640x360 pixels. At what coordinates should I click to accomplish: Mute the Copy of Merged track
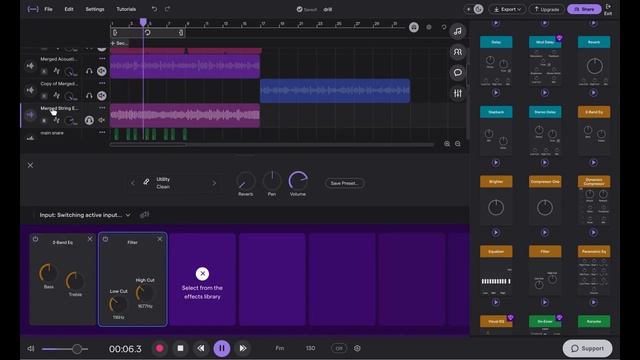click(x=102, y=96)
